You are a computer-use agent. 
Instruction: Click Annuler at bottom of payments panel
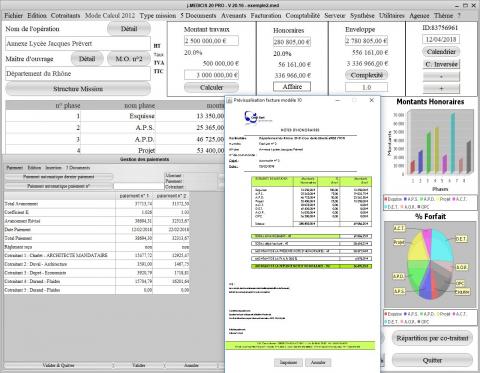[x=191, y=365]
